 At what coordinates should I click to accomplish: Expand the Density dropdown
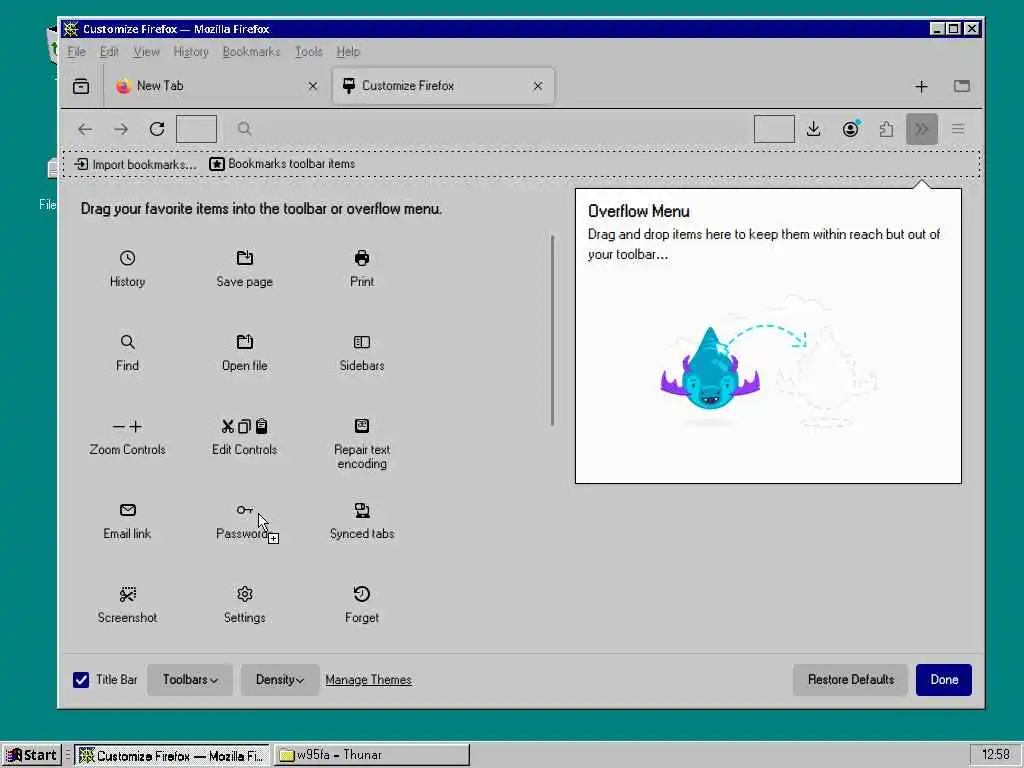(x=280, y=680)
